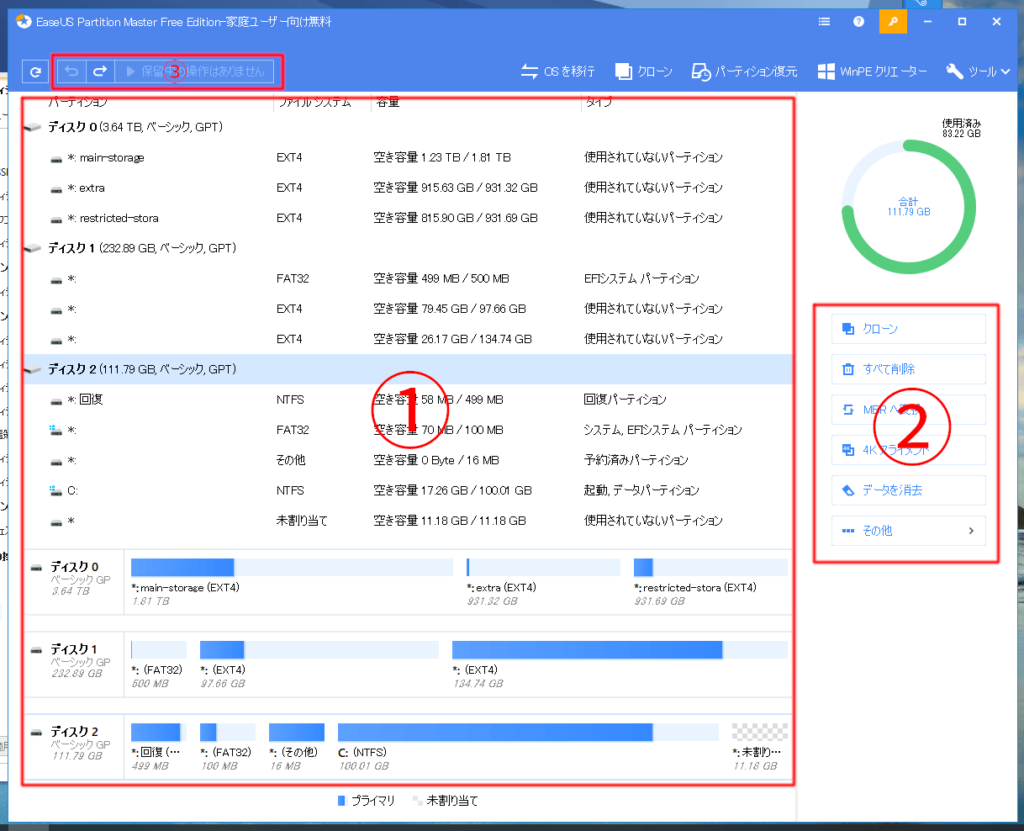
Task: Click the 容量 column header
Action: 388,102
